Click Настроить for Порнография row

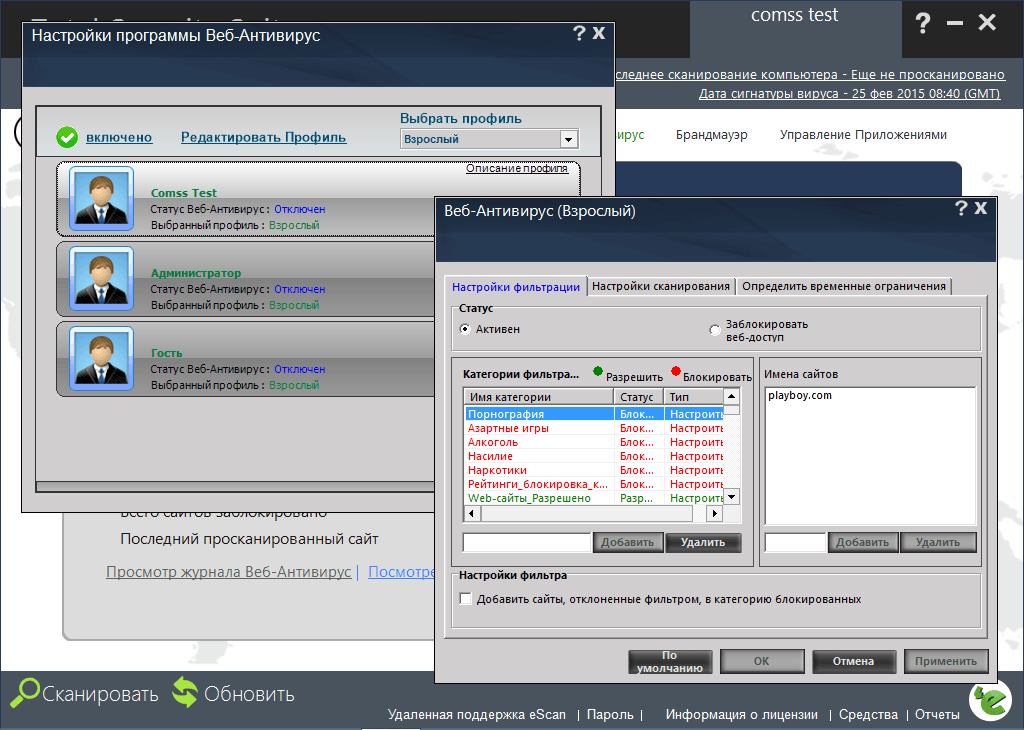pos(695,414)
